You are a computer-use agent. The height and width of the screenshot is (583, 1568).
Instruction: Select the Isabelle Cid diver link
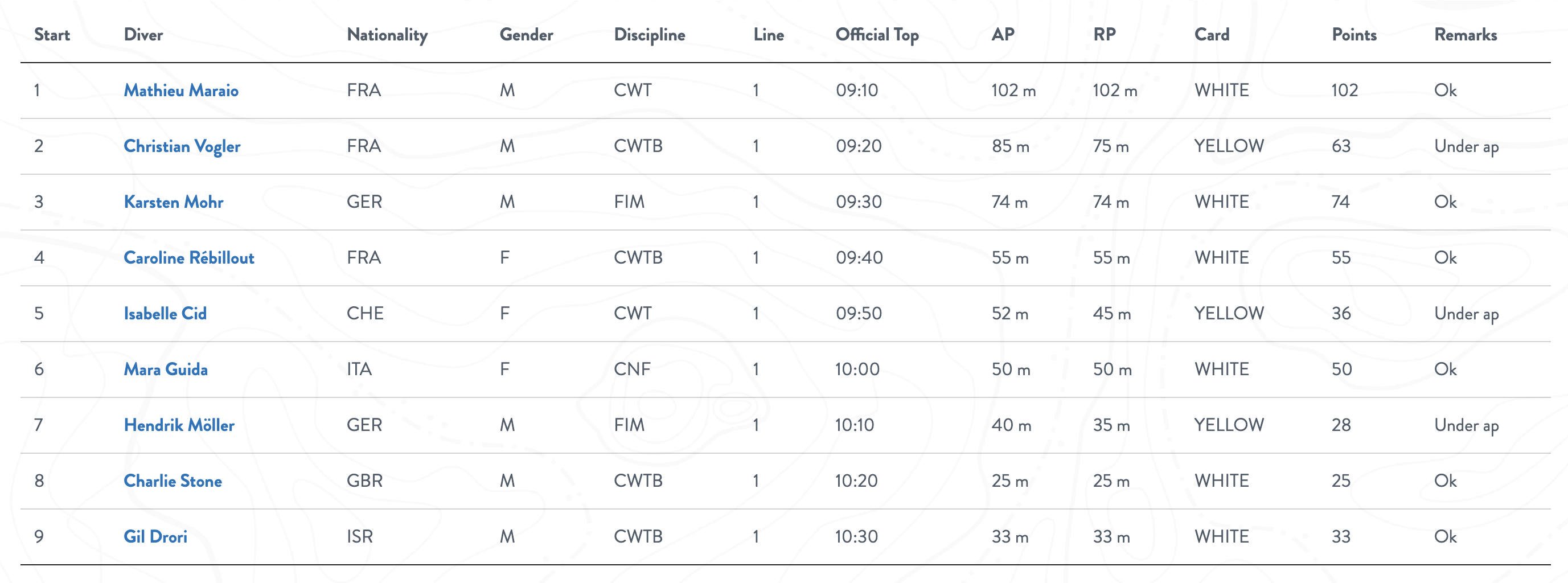[165, 313]
